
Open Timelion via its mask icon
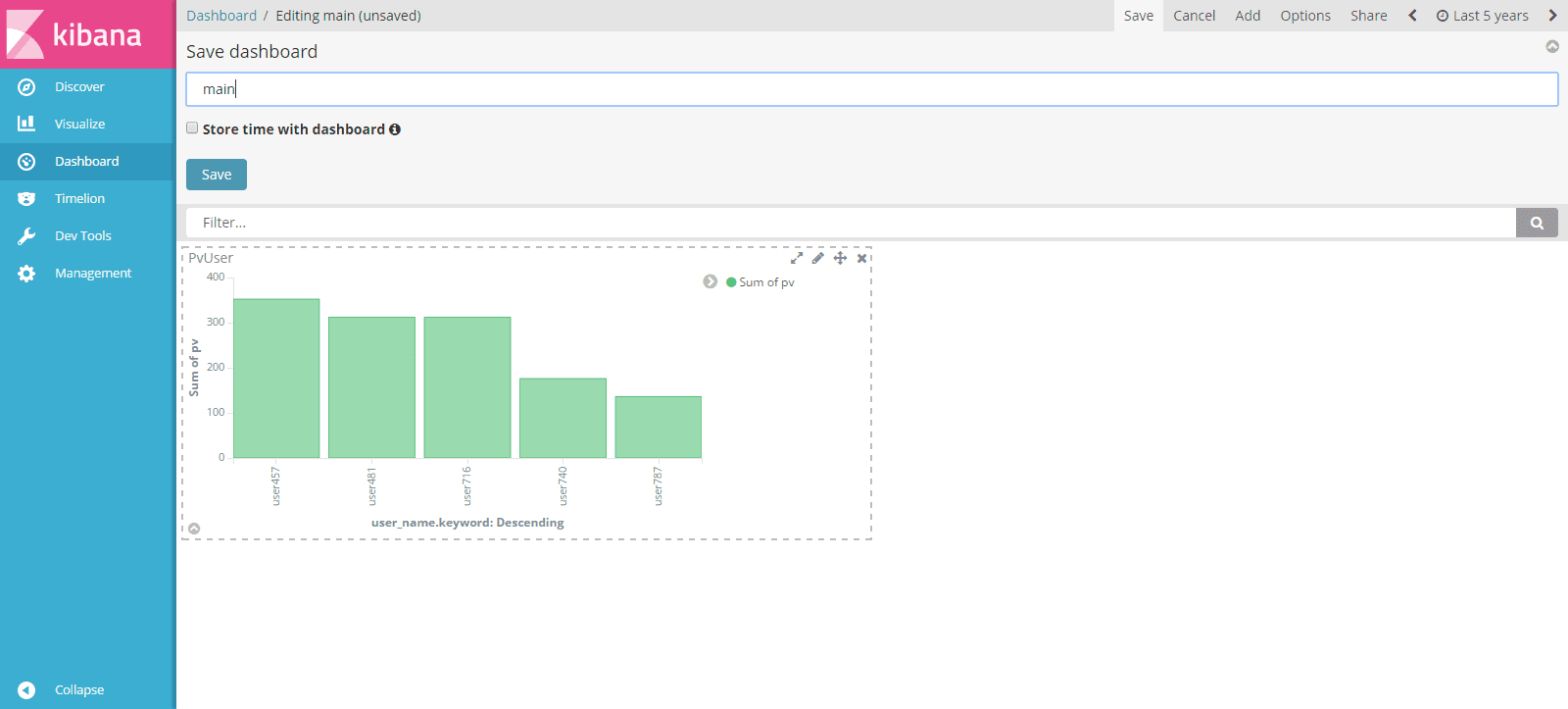coord(26,199)
